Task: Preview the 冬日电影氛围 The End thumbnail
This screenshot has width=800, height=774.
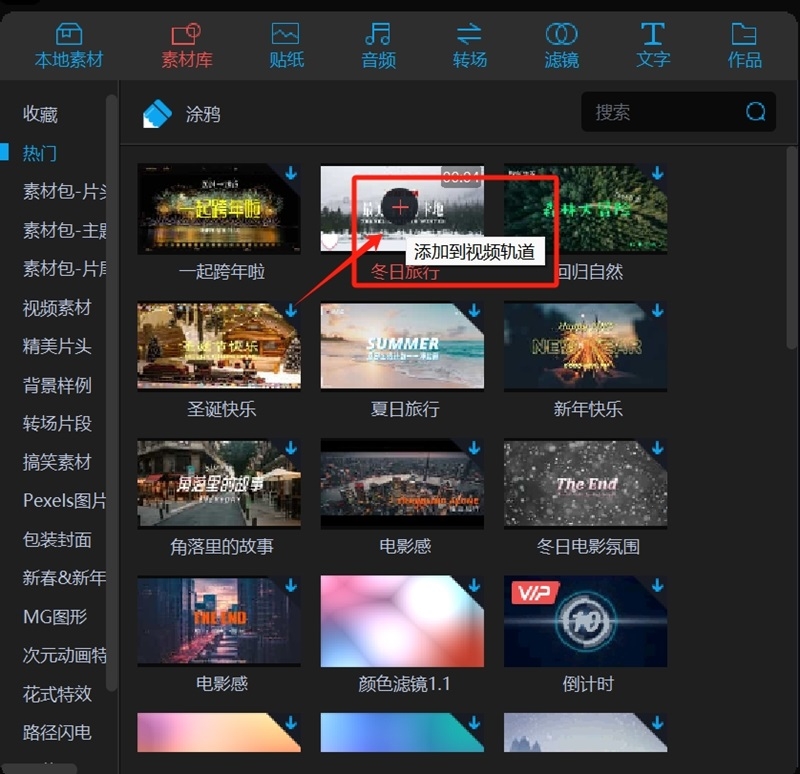Action: tap(586, 483)
